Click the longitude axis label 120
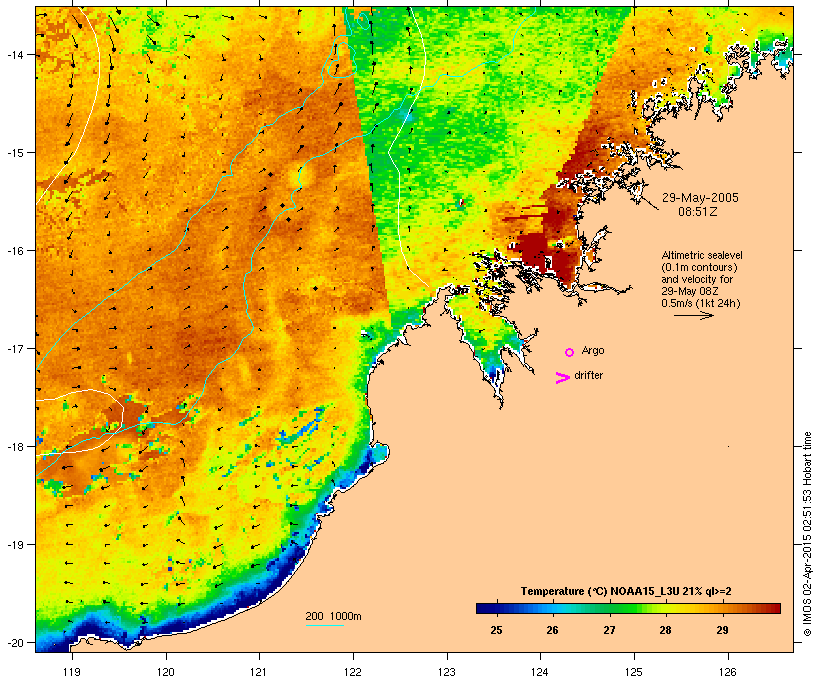820x680 pixels. pyautogui.click(x=166, y=672)
